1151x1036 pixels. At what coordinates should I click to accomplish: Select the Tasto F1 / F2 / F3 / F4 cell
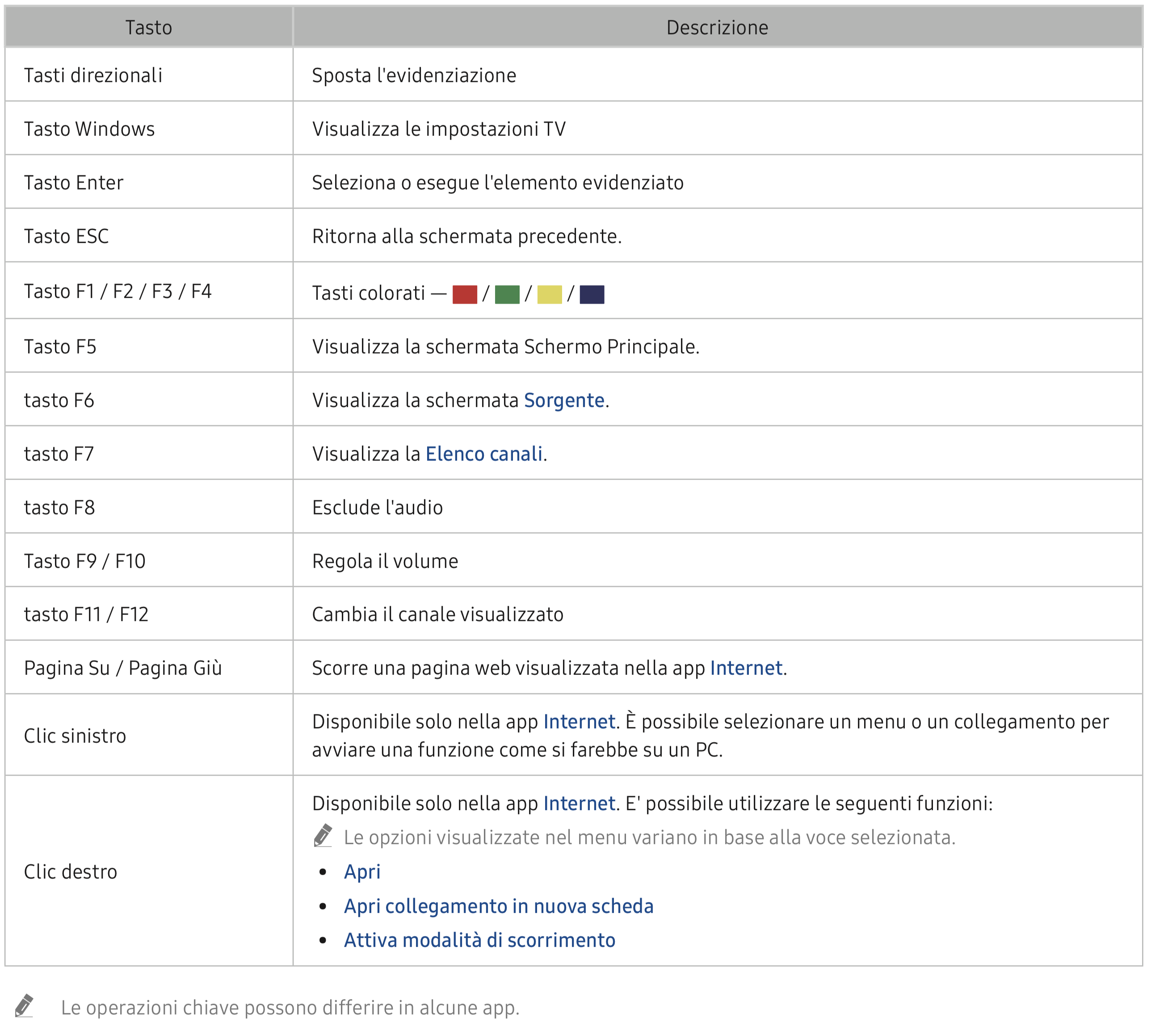click(148, 291)
